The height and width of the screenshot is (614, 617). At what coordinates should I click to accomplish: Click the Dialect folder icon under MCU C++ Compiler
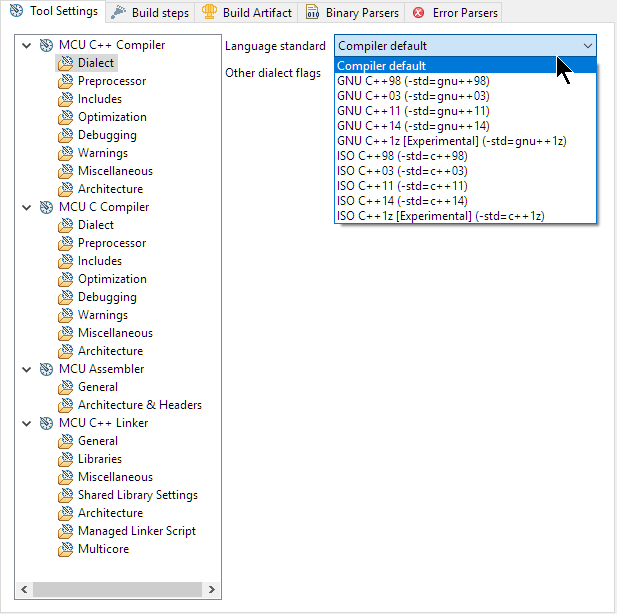pyautogui.click(x=65, y=63)
